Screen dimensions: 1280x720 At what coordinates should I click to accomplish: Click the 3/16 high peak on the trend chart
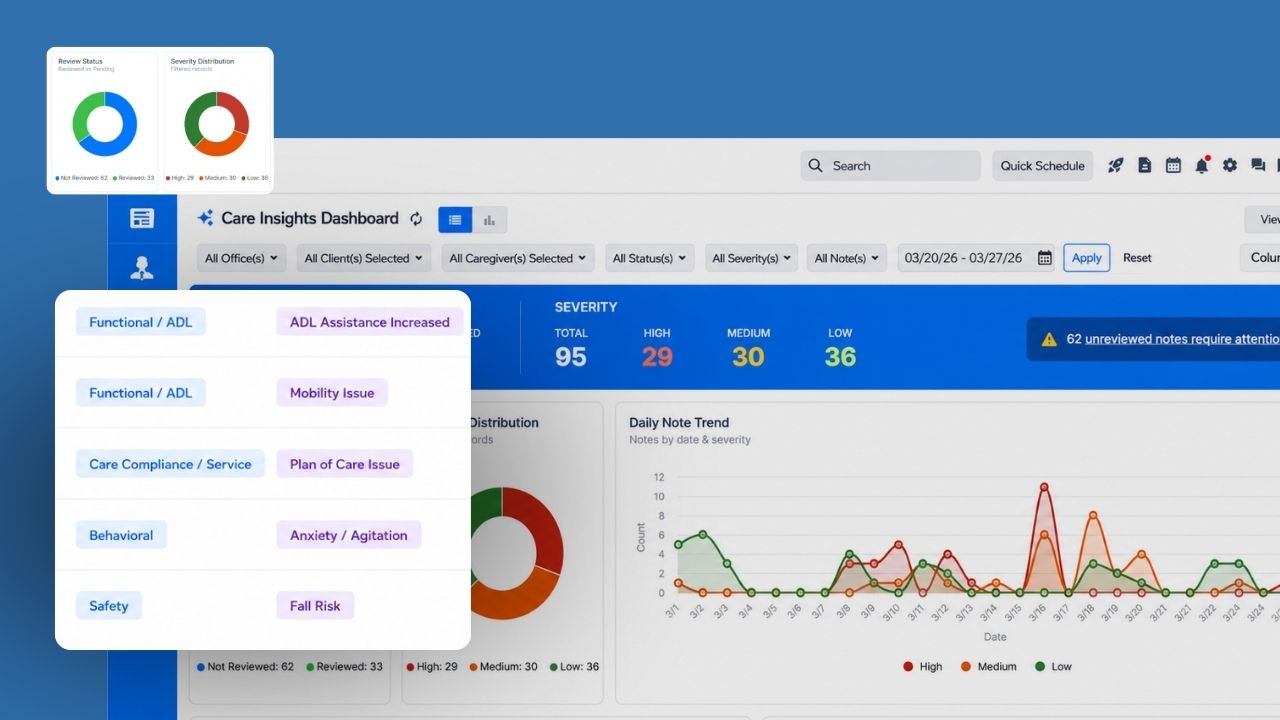pyautogui.click(x=1044, y=487)
